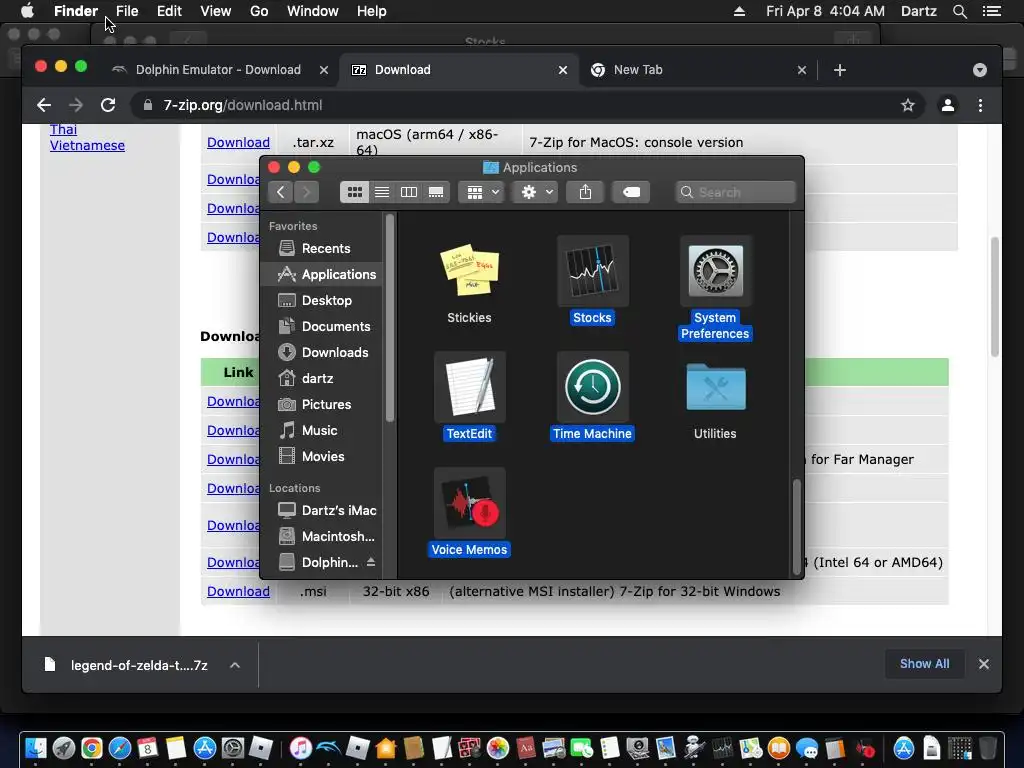Click the Finder edit tags button
This screenshot has width=1024, height=768.
631,192
